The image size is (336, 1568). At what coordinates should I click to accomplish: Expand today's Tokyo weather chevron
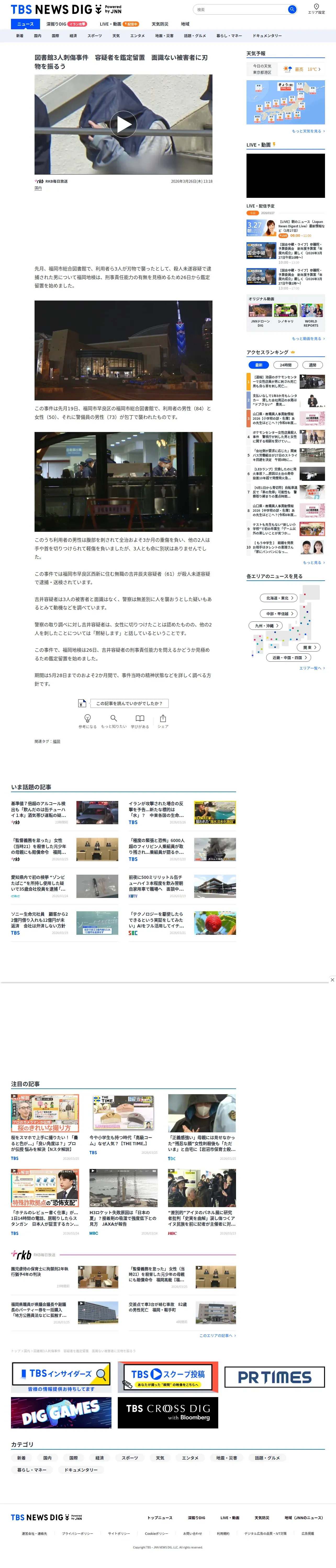pyautogui.click(x=320, y=70)
